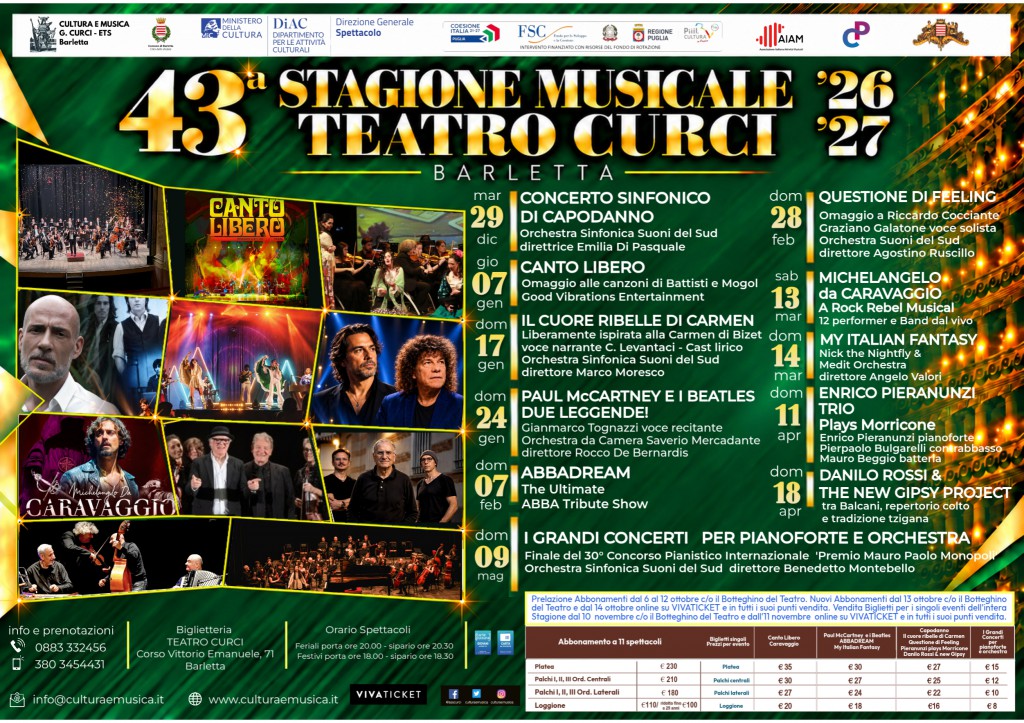Click the Direzione Generale Spettacolo text
The image size is (1024, 723).
[374, 27]
